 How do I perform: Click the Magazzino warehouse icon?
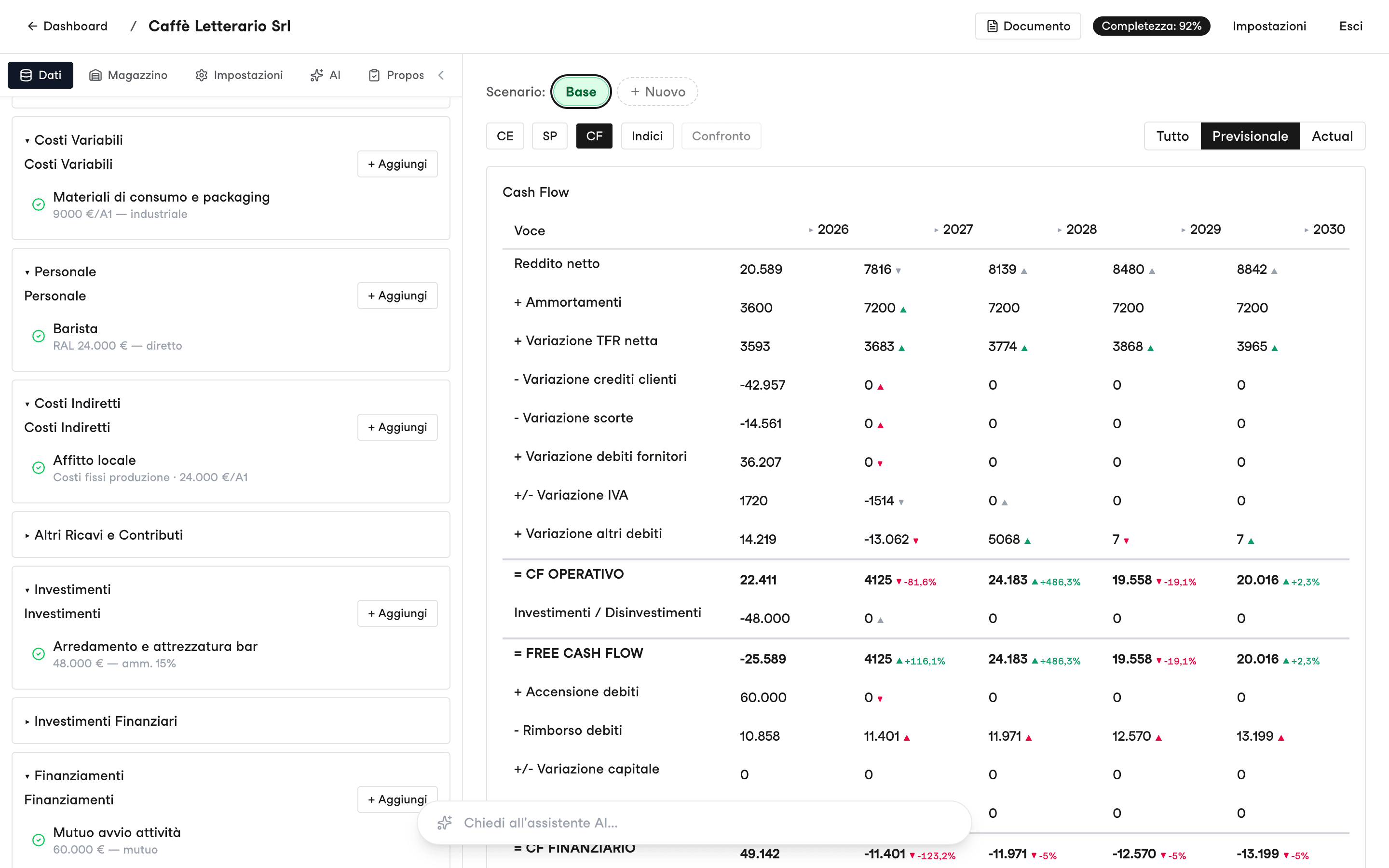(x=95, y=75)
